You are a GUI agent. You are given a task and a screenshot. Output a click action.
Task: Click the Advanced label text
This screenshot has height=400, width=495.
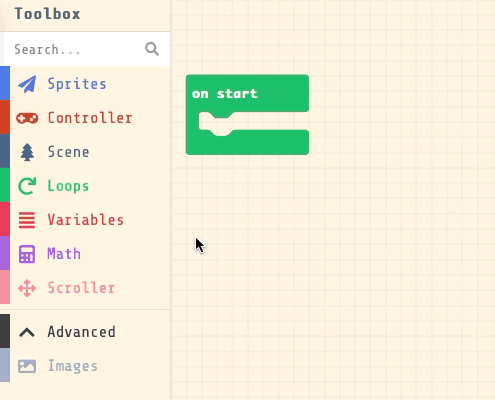tap(82, 332)
